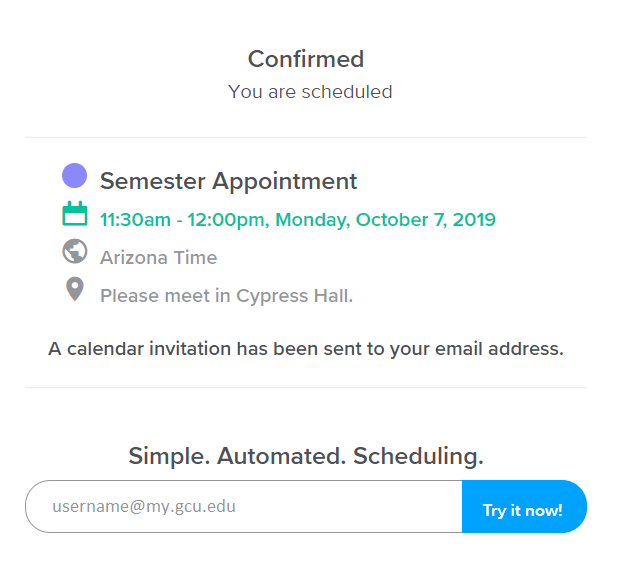Click the word Scheduling. in the tagline
Screen dimensions: 627x585
[418, 456]
